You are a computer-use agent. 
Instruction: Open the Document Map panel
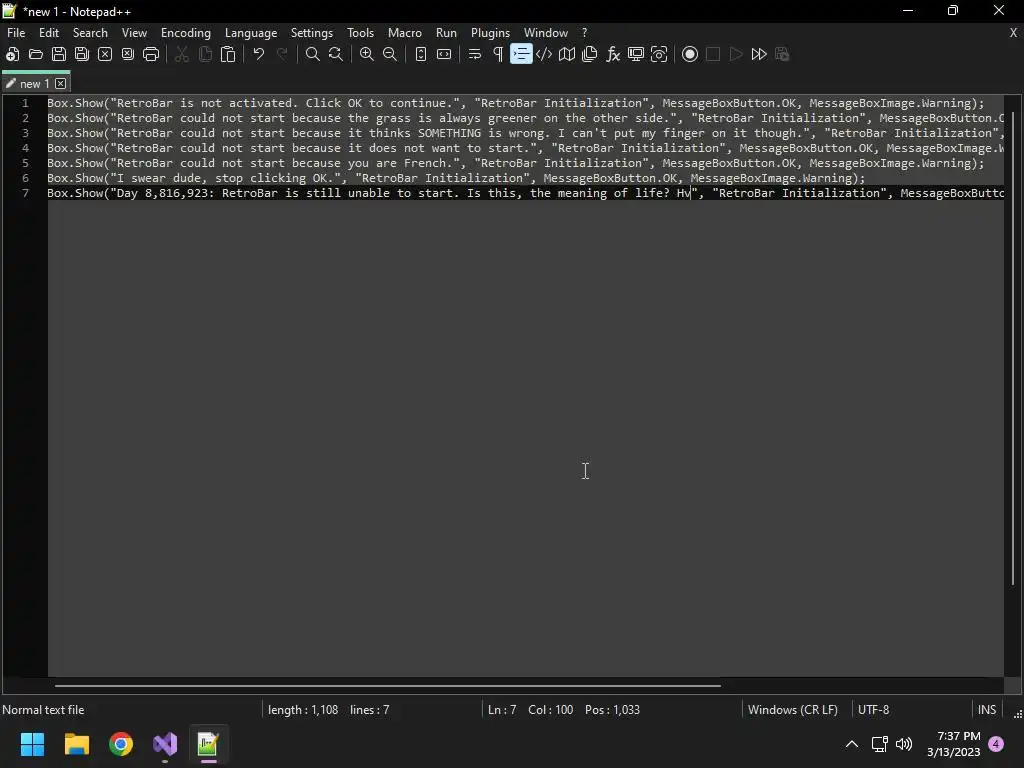[567, 54]
